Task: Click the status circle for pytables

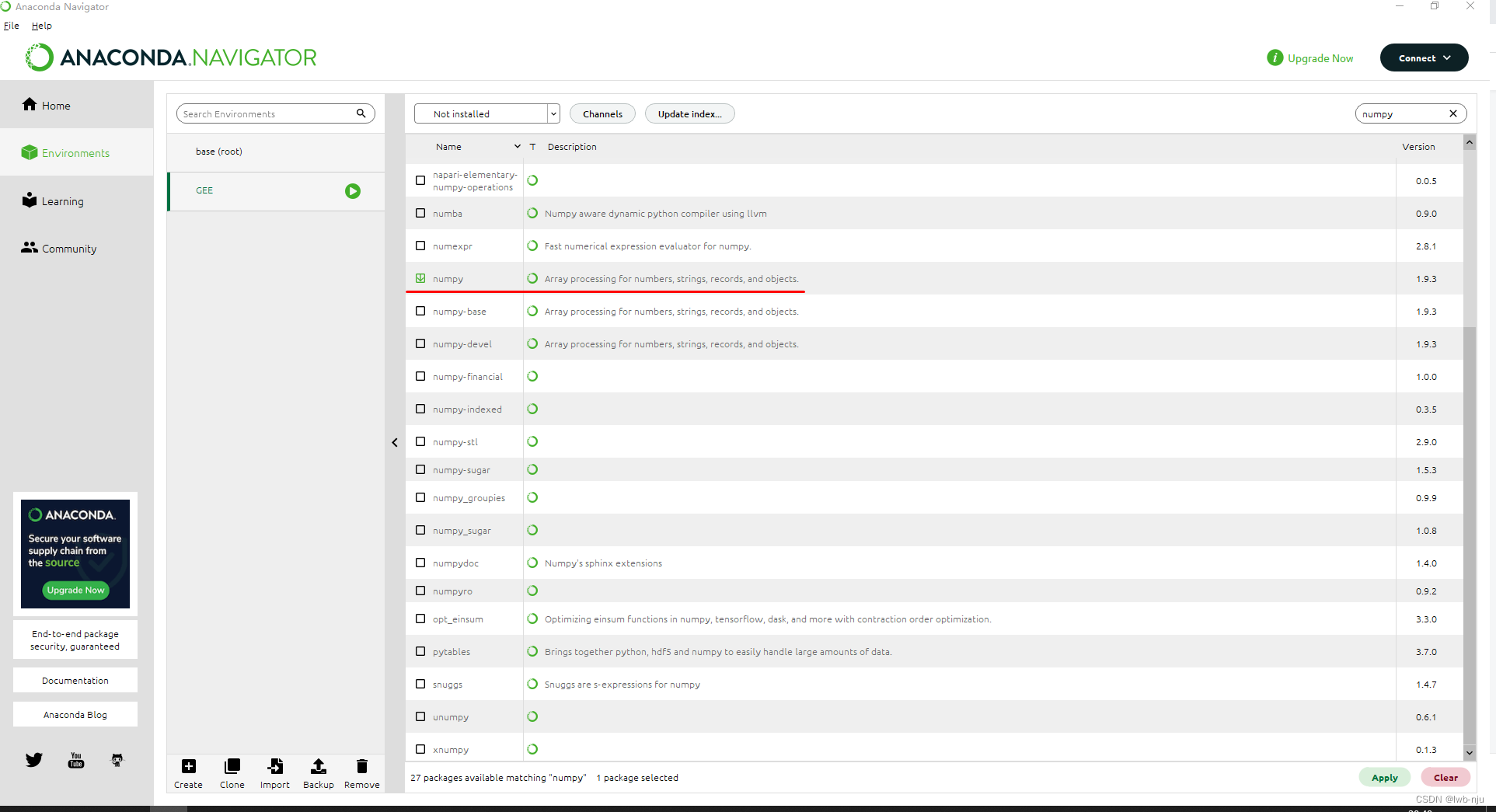Action: [532, 651]
